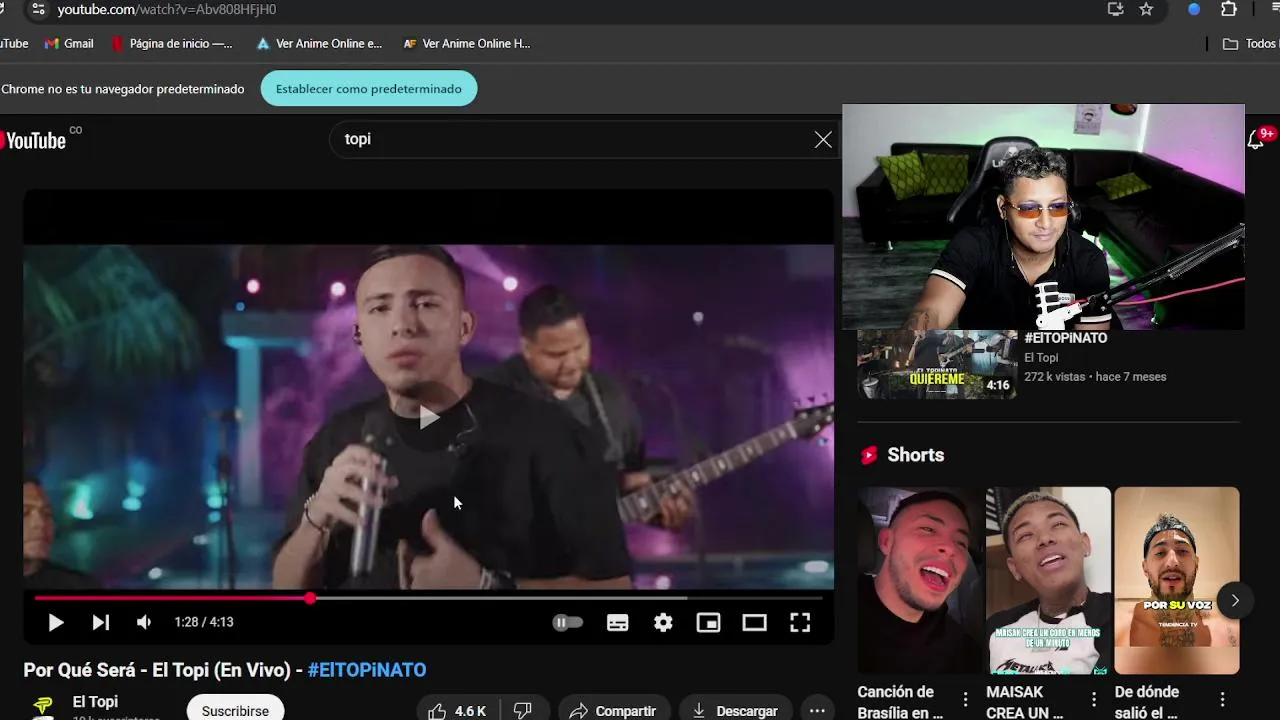Click Descargar download button
This screenshot has height=720, width=1280.
pos(735,711)
